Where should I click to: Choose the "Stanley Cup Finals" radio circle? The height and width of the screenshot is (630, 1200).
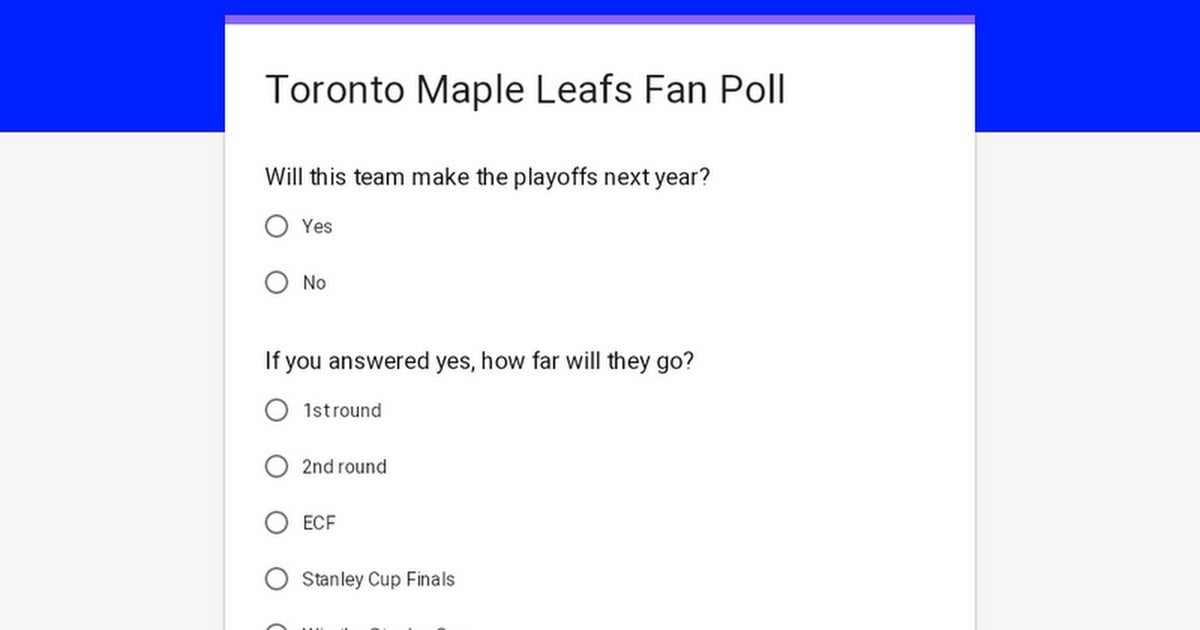point(276,579)
